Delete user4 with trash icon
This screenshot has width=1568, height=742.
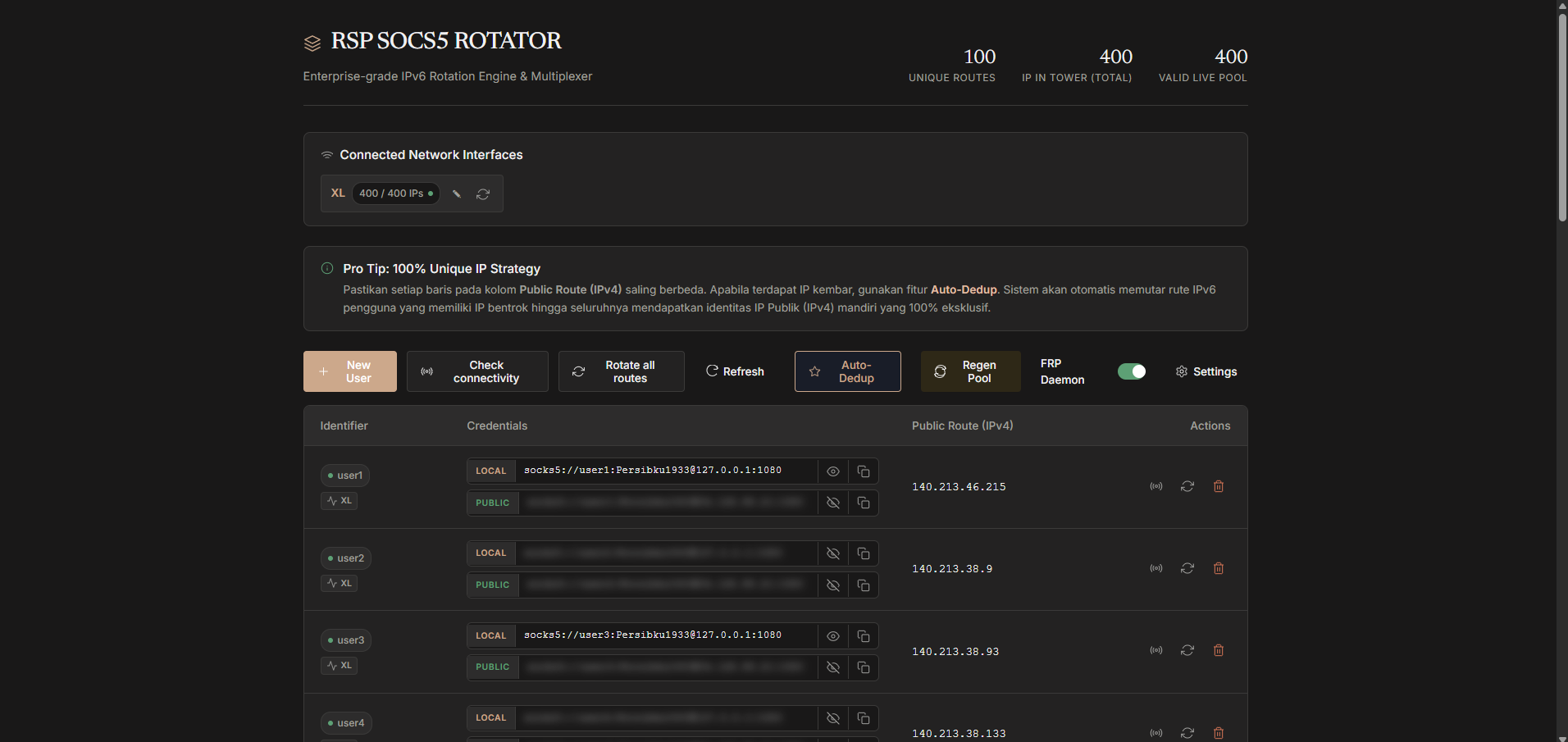[x=1219, y=733]
